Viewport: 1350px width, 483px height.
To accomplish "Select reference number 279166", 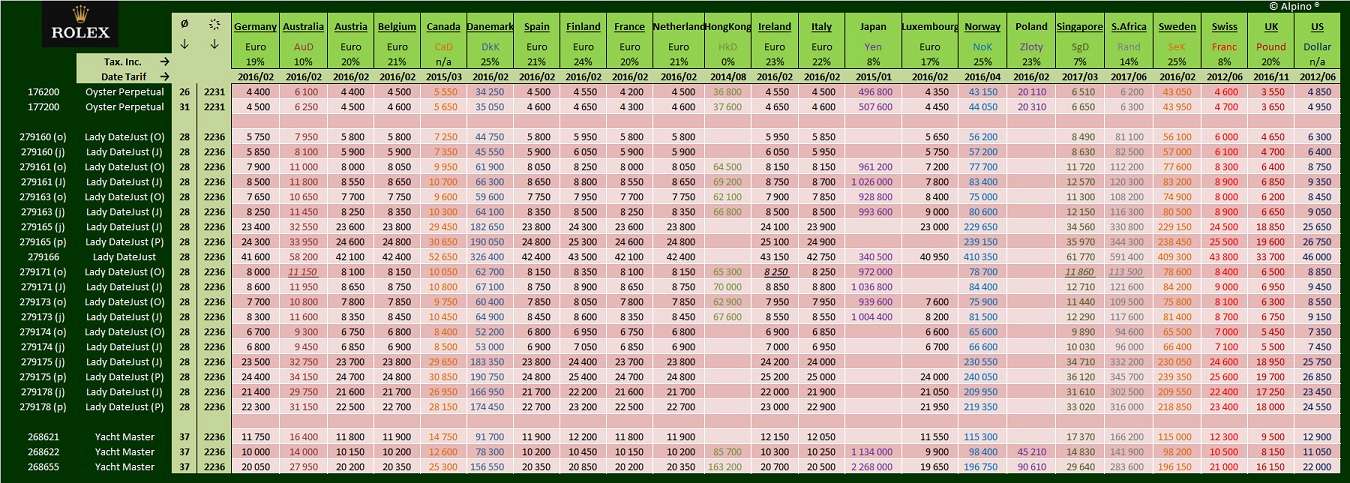I will pyautogui.click(x=44, y=256).
